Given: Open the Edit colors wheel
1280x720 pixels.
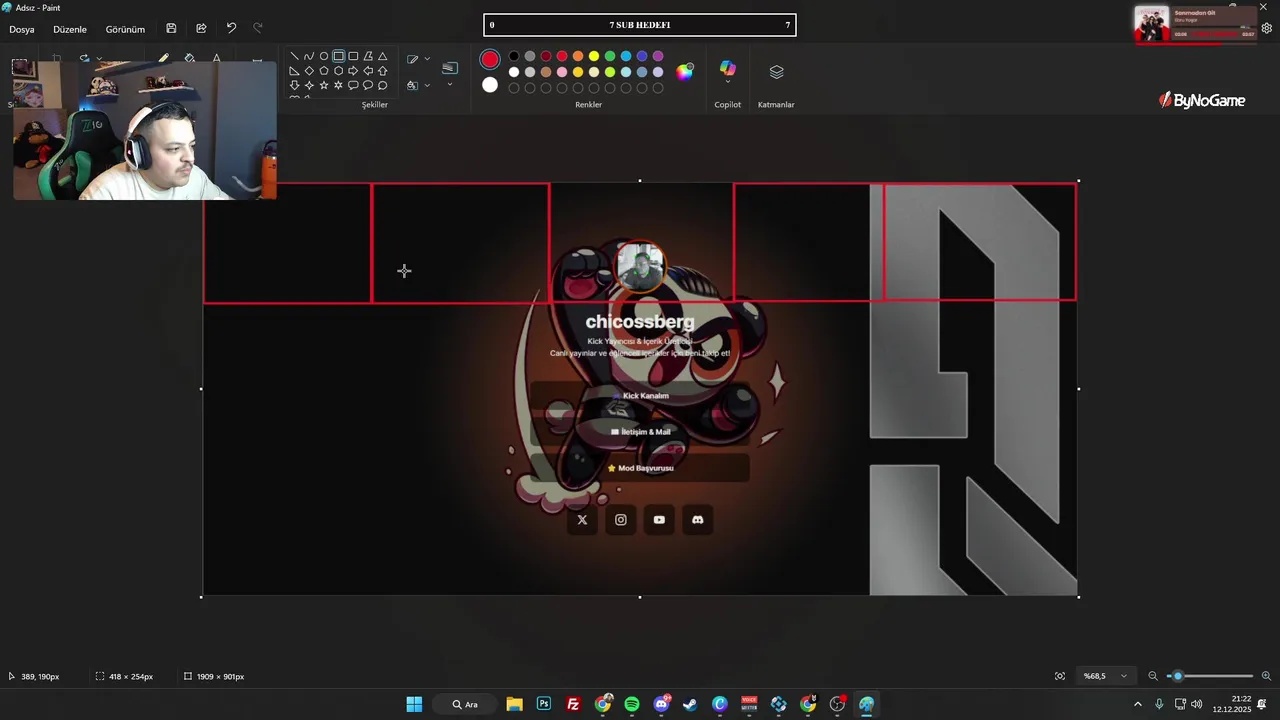Looking at the screenshot, I should pyautogui.click(x=684, y=71).
